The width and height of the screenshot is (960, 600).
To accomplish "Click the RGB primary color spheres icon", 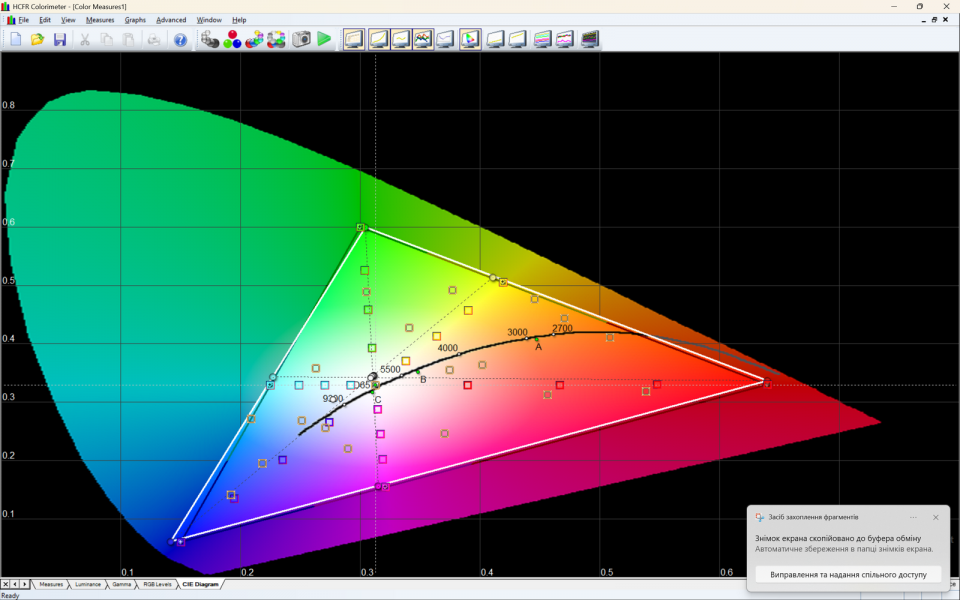I will pyautogui.click(x=232, y=39).
